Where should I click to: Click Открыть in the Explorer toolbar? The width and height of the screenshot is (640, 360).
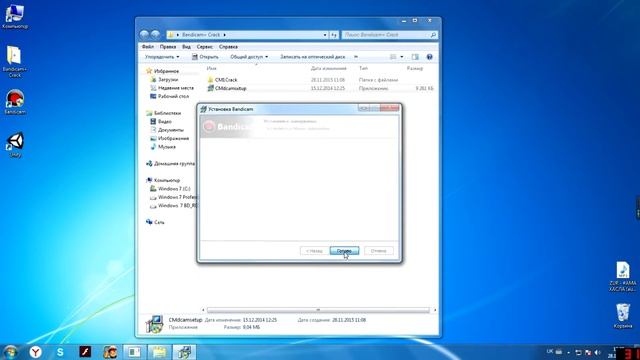point(205,57)
